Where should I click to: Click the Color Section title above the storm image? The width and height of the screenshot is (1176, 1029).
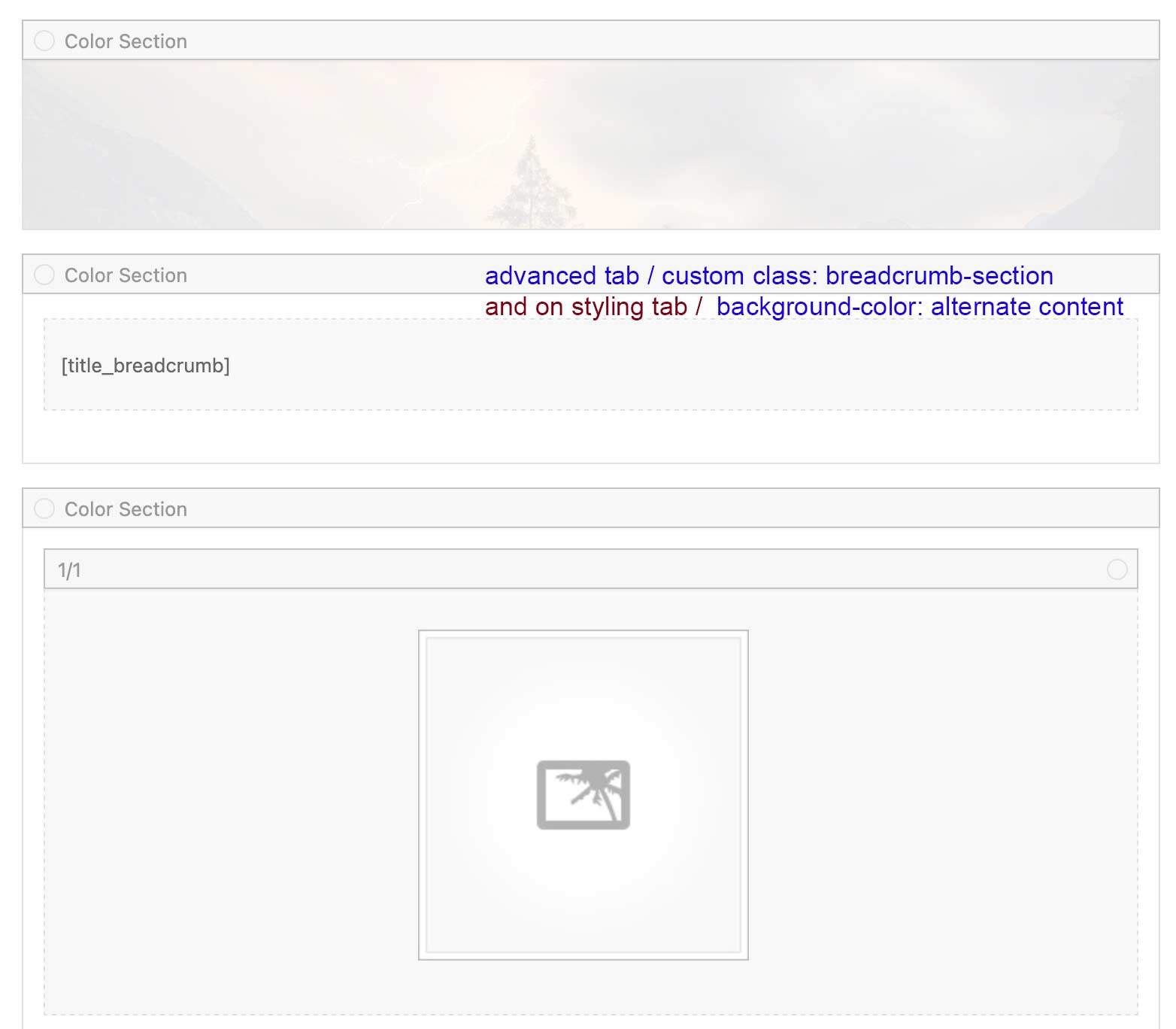pyautogui.click(x=126, y=41)
